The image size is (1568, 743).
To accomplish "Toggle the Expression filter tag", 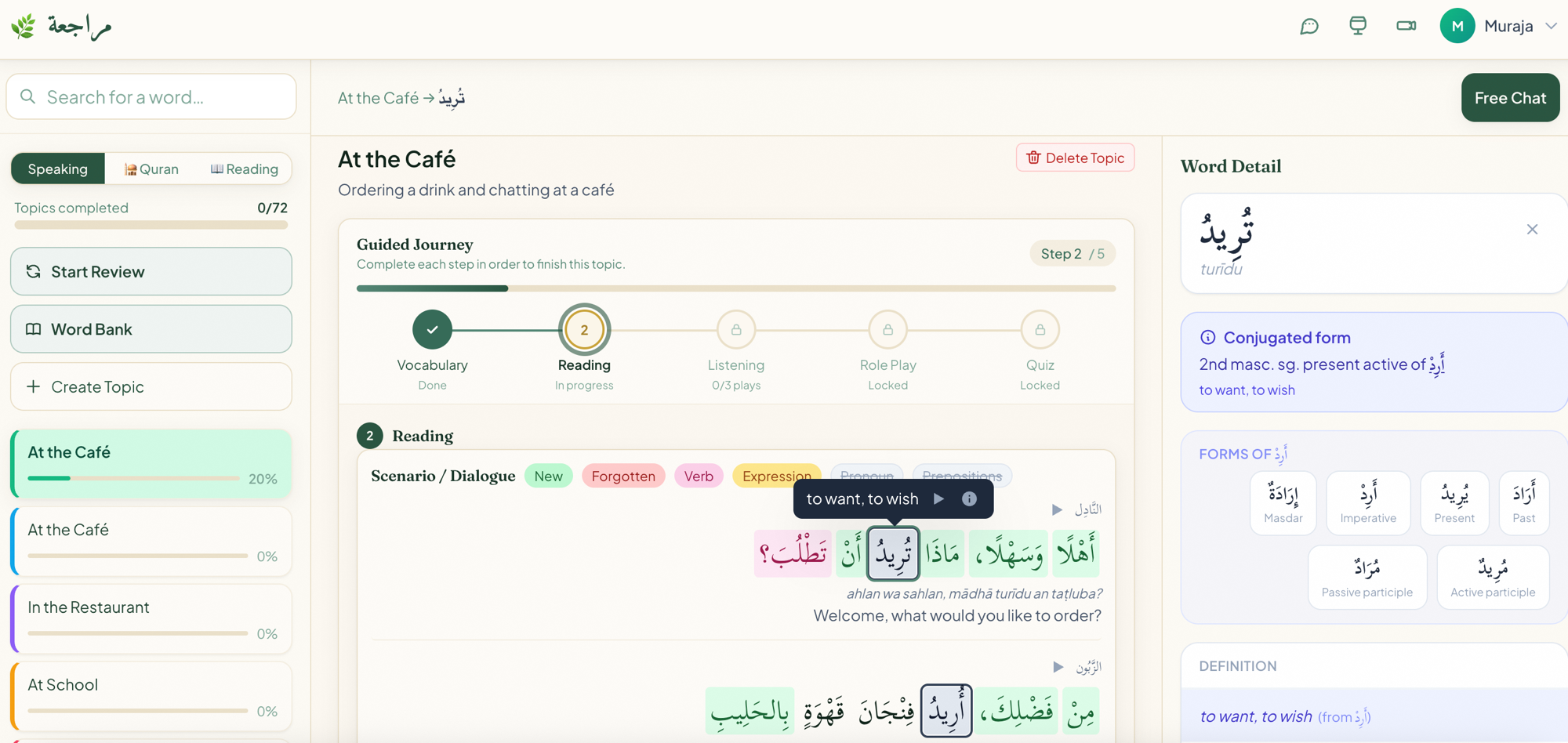I will pyautogui.click(x=776, y=476).
